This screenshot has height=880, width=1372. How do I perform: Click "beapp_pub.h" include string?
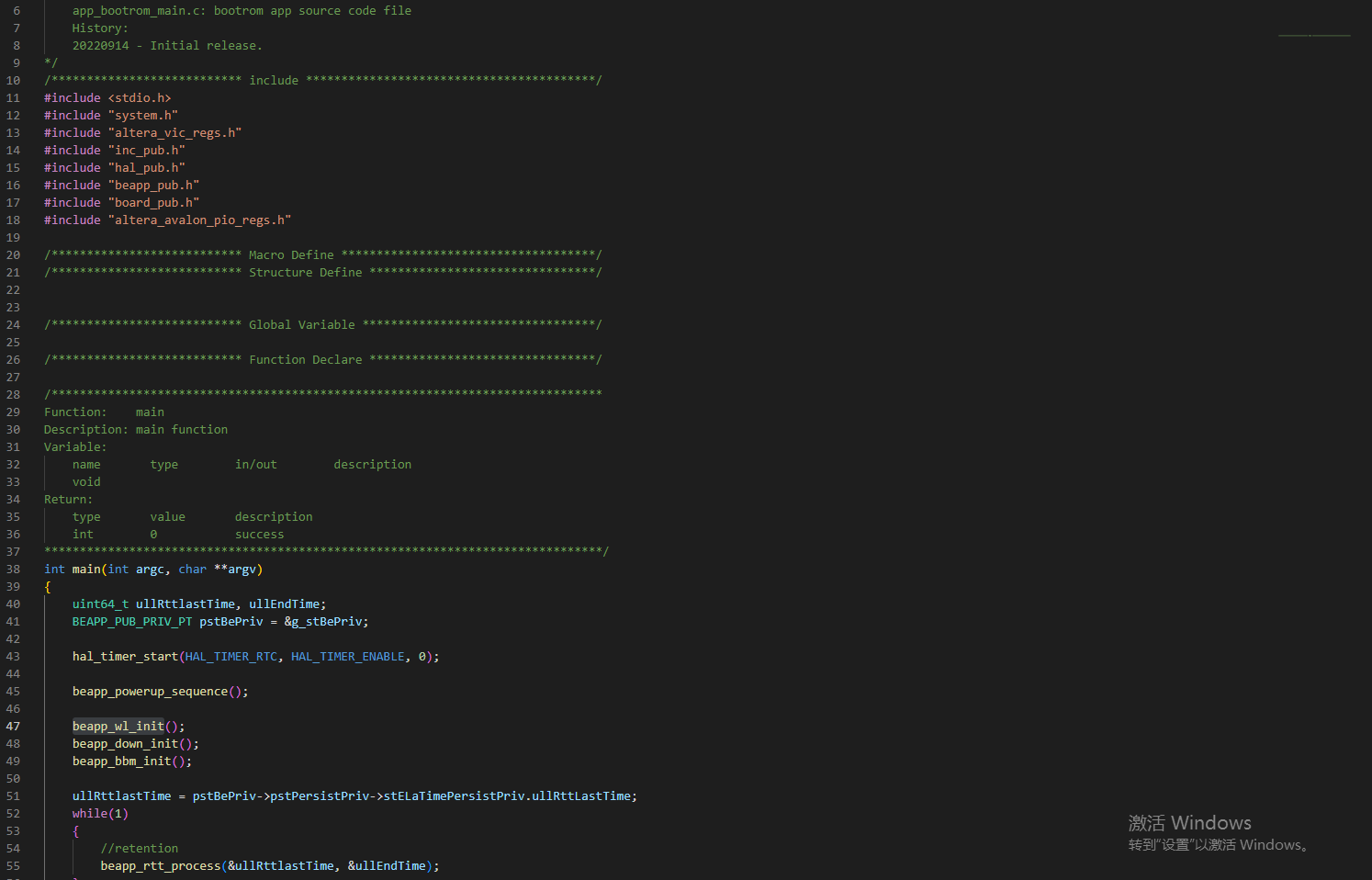point(153,186)
